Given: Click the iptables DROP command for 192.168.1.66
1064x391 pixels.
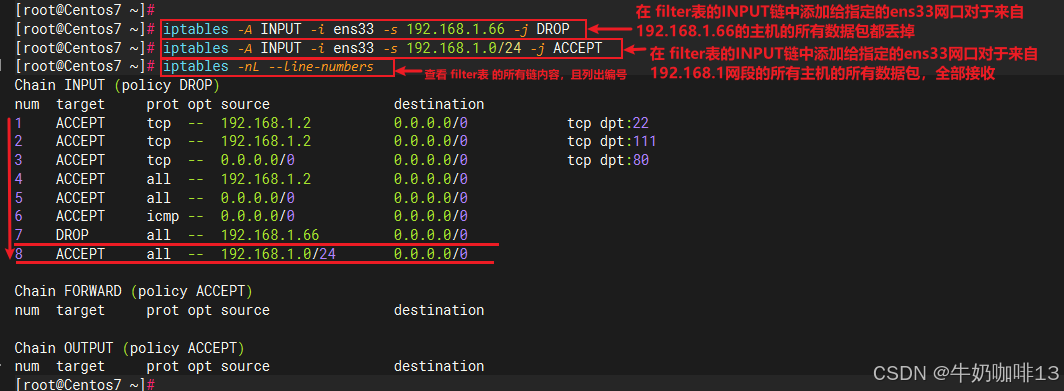Looking at the screenshot, I should [366, 29].
